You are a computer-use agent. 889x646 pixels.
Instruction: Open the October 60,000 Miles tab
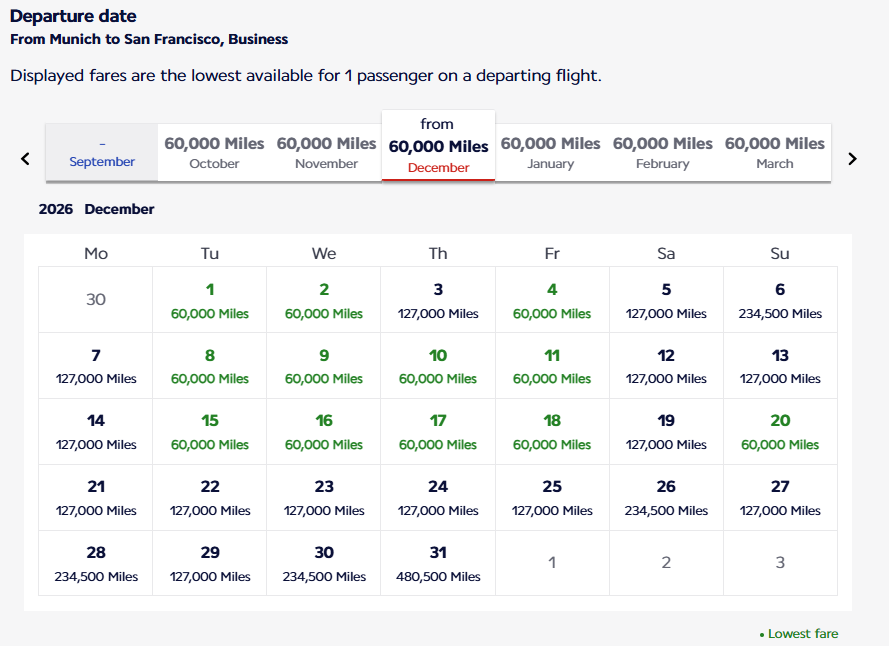(x=214, y=153)
